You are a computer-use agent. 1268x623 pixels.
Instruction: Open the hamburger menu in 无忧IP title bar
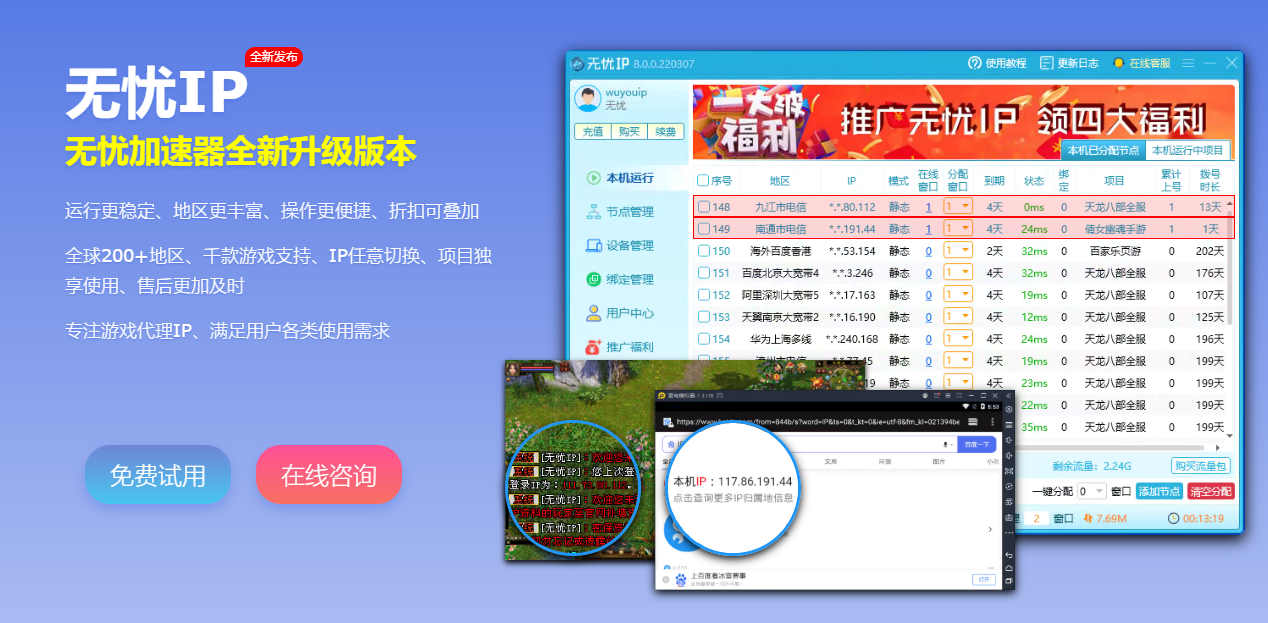[x=1188, y=63]
